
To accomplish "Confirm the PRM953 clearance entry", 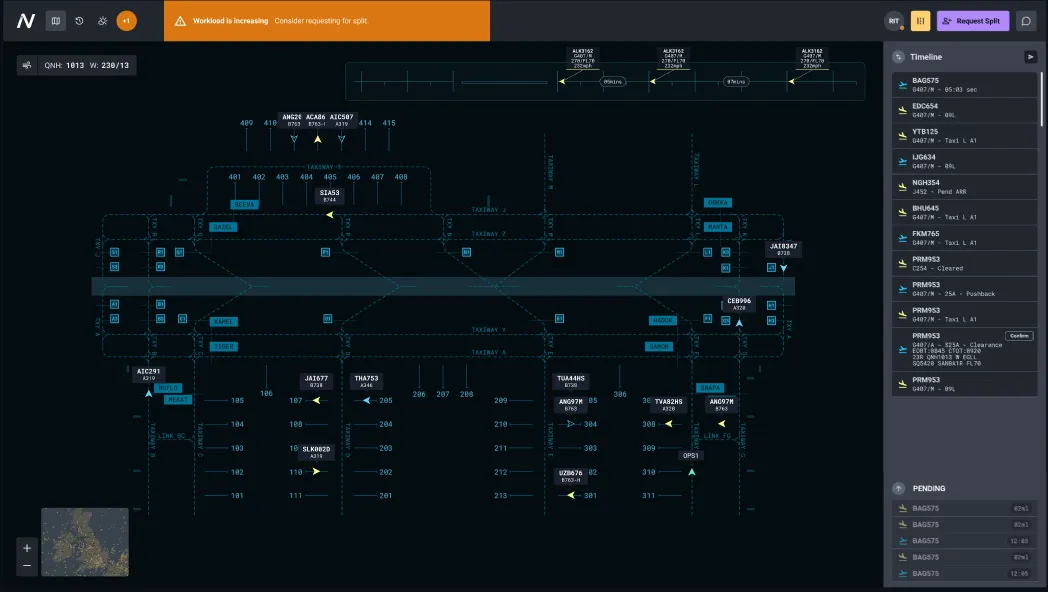I will [1018, 336].
